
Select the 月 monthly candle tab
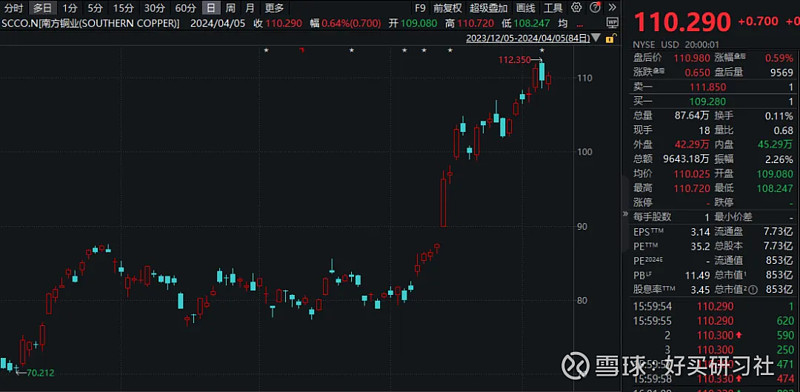[249, 8]
